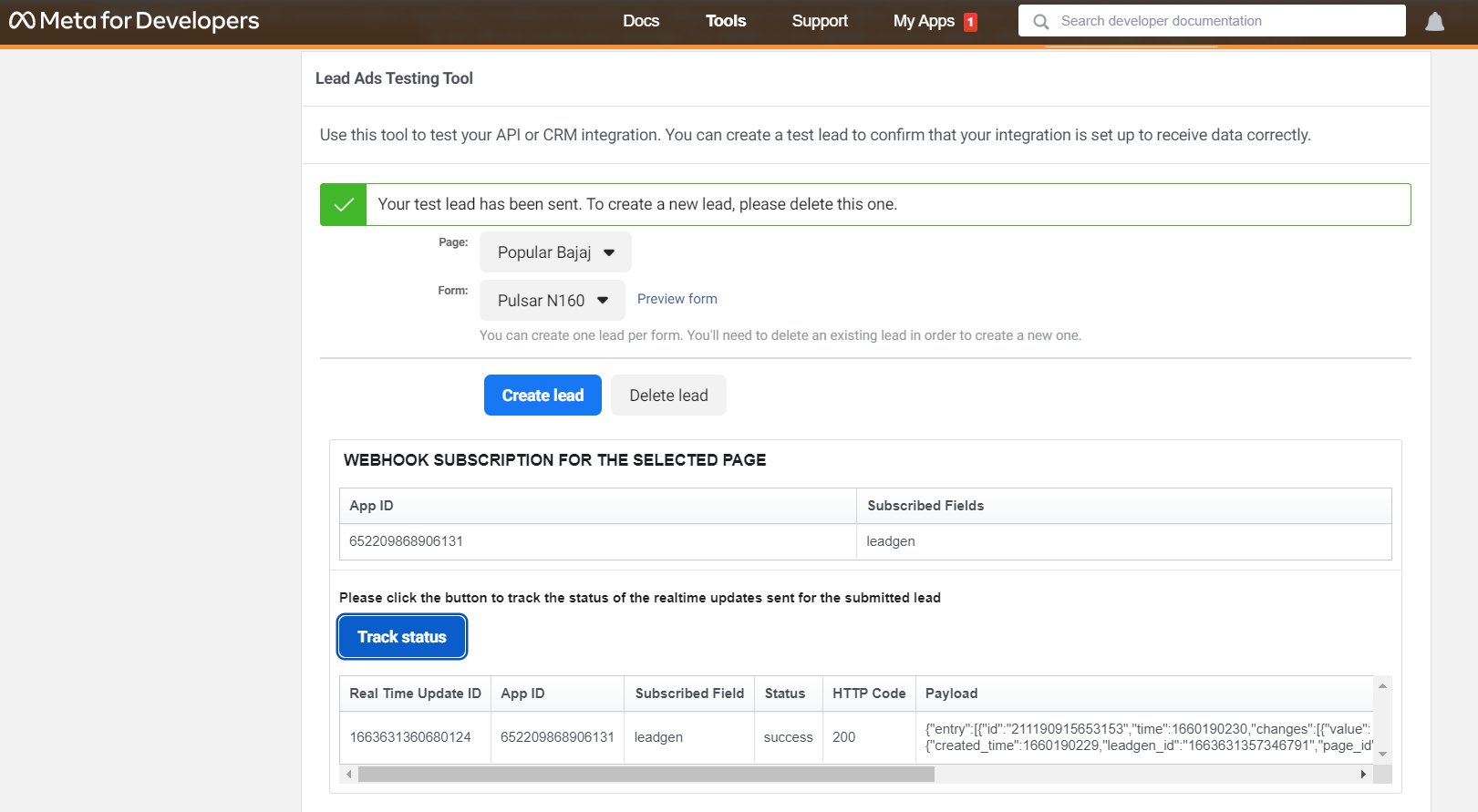Open the Docs menu
1478x812 pixels.
[641, 21]
